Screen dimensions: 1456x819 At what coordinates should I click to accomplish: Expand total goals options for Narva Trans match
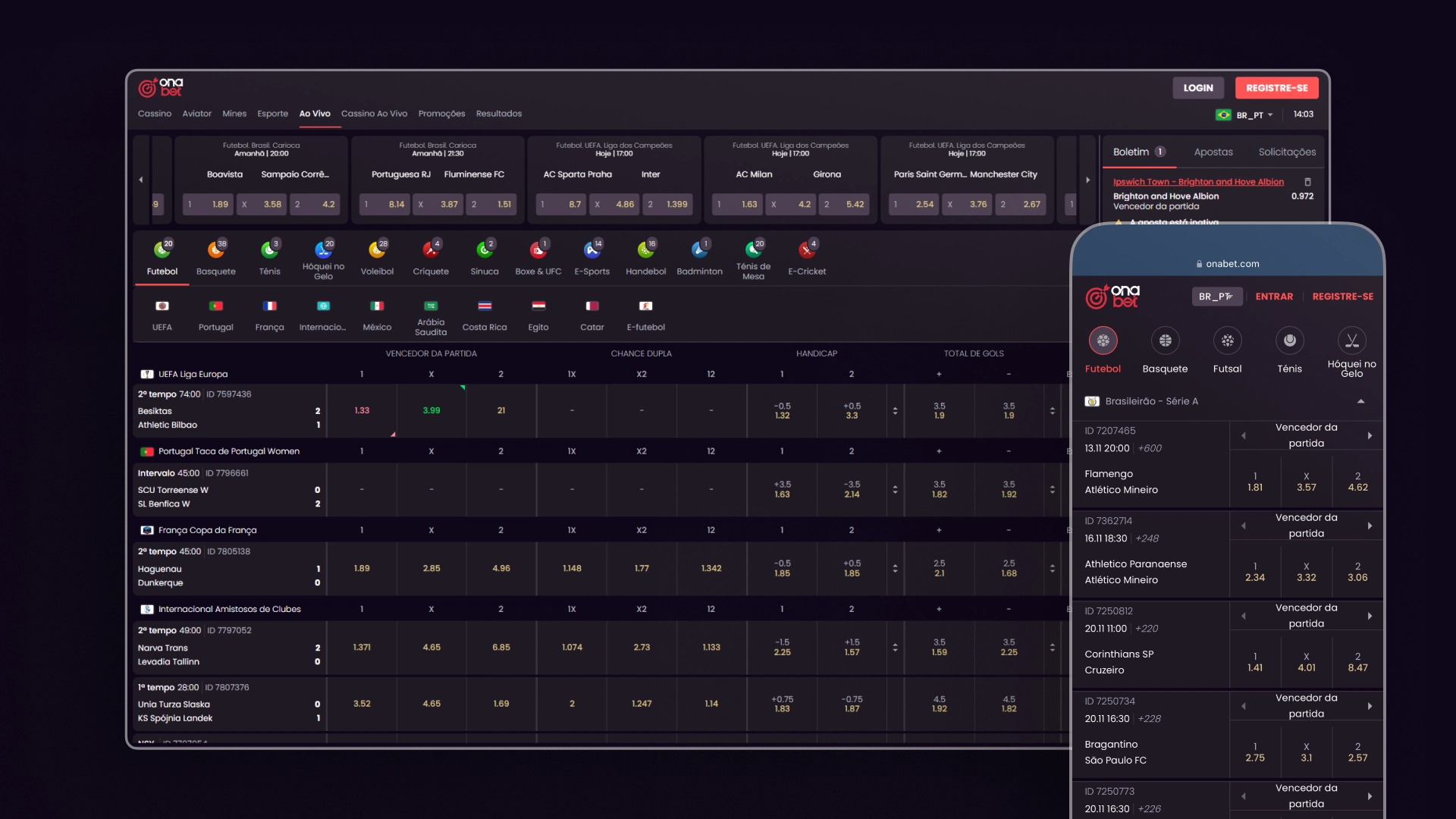pyautogui.click(x=1052, y=647)
